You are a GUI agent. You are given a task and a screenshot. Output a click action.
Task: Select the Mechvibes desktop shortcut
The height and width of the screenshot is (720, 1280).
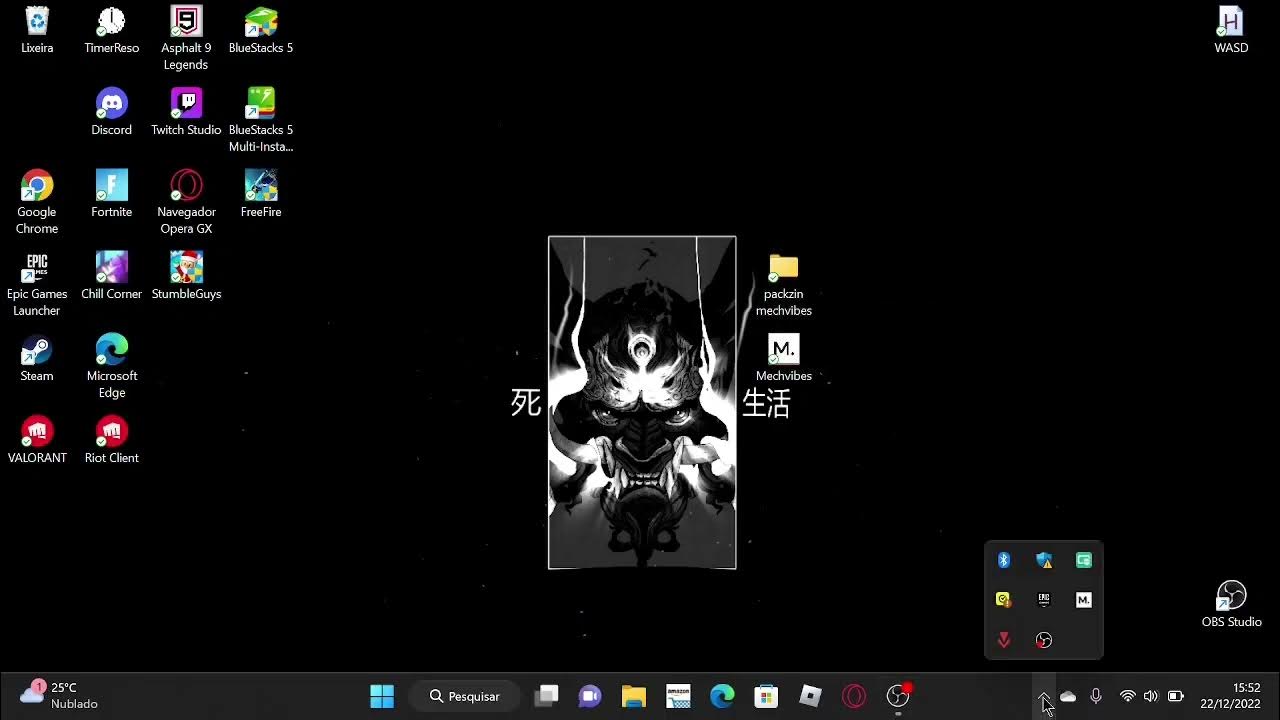[x=784, y=358]
